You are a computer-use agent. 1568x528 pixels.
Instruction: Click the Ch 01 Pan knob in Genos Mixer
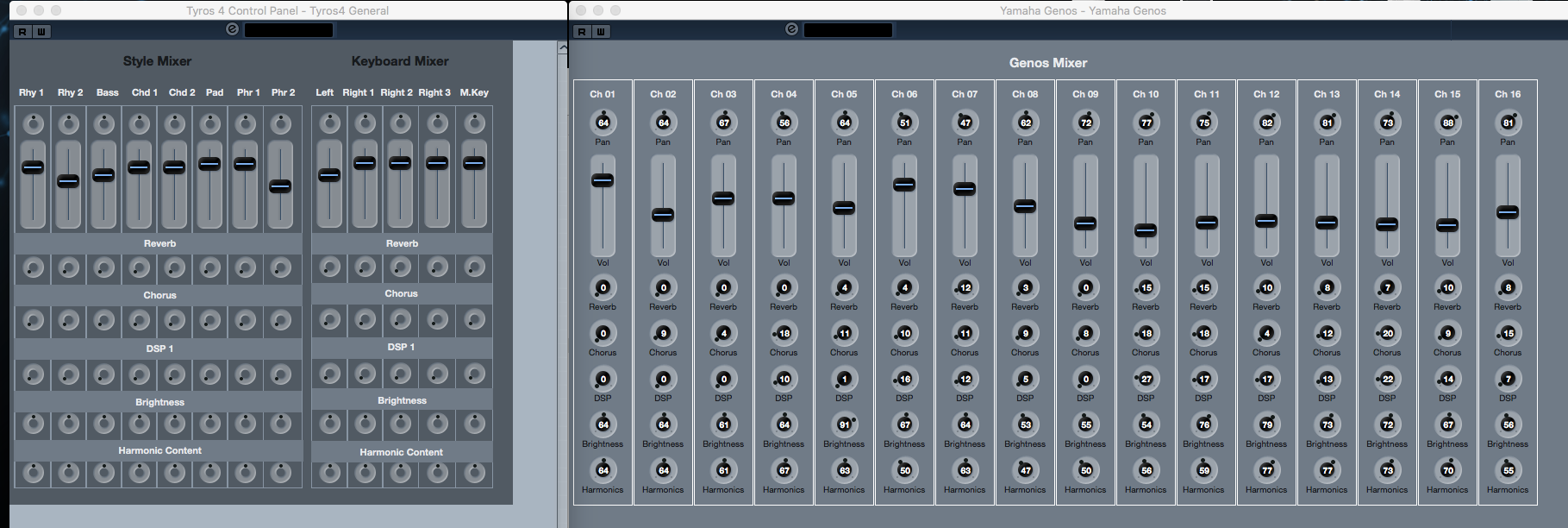(603, 123)
